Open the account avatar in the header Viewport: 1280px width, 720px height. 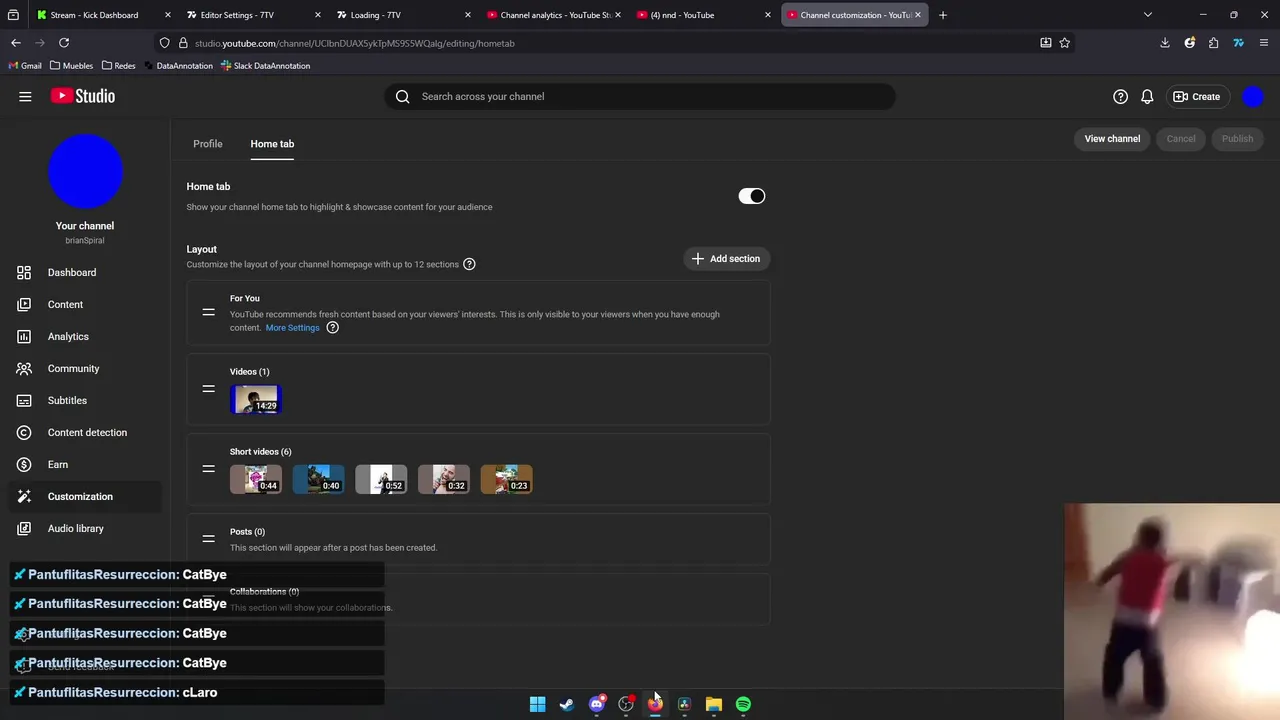1253,97
